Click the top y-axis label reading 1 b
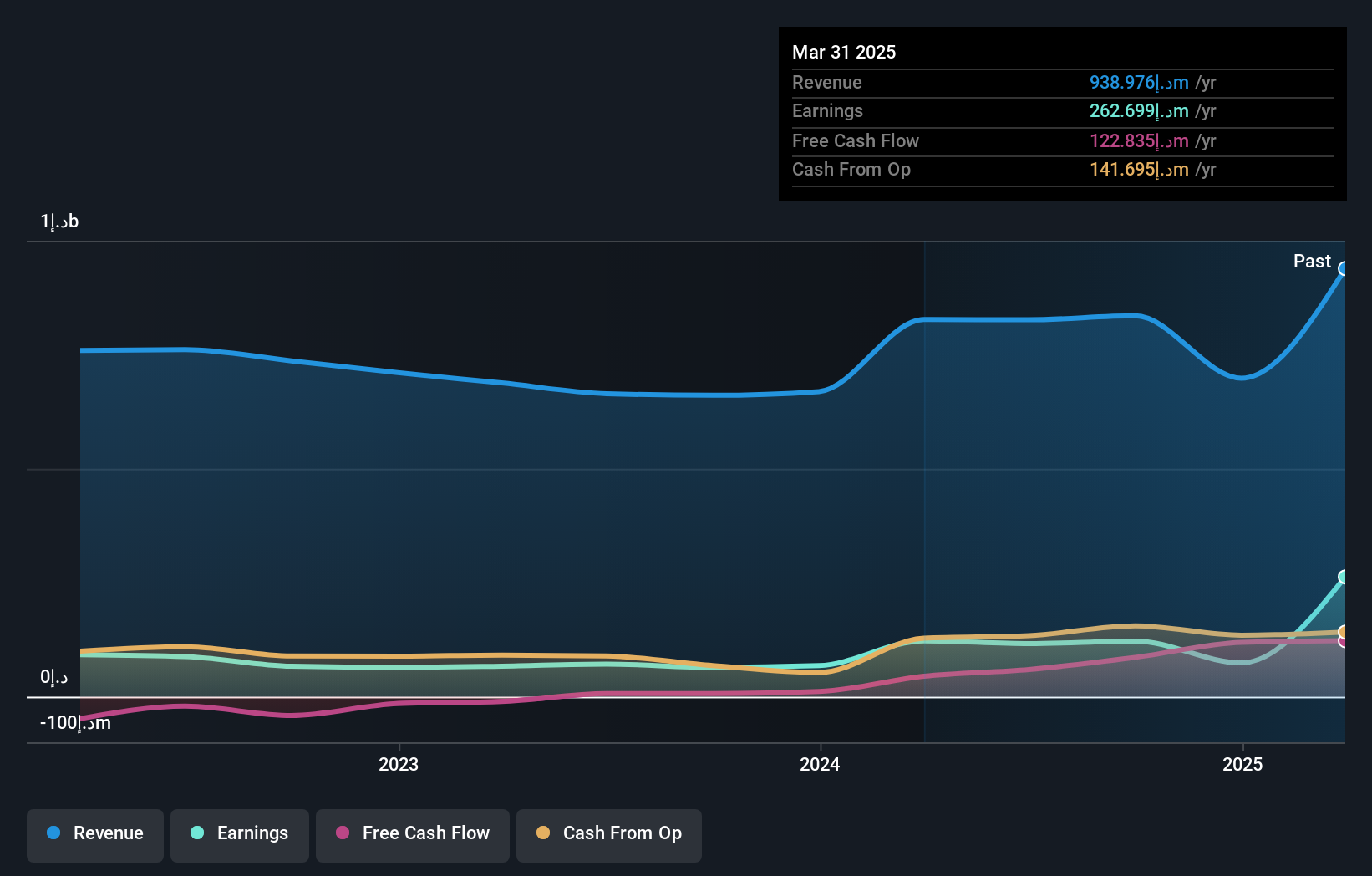1372x876 pixels. [x=59, y=221]
